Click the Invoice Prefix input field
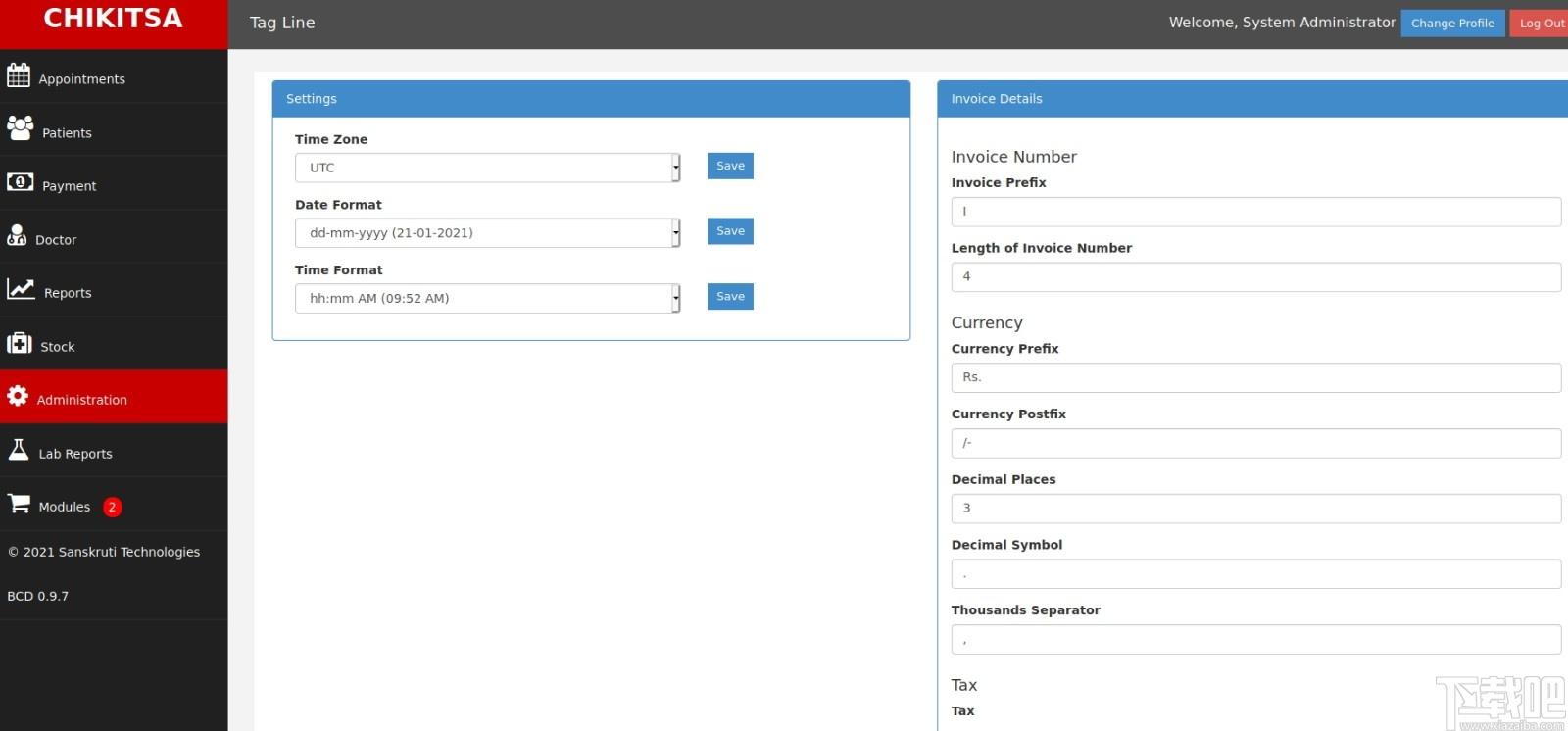This screenshot has height=731, width=1568. (x=1256, y=212)
